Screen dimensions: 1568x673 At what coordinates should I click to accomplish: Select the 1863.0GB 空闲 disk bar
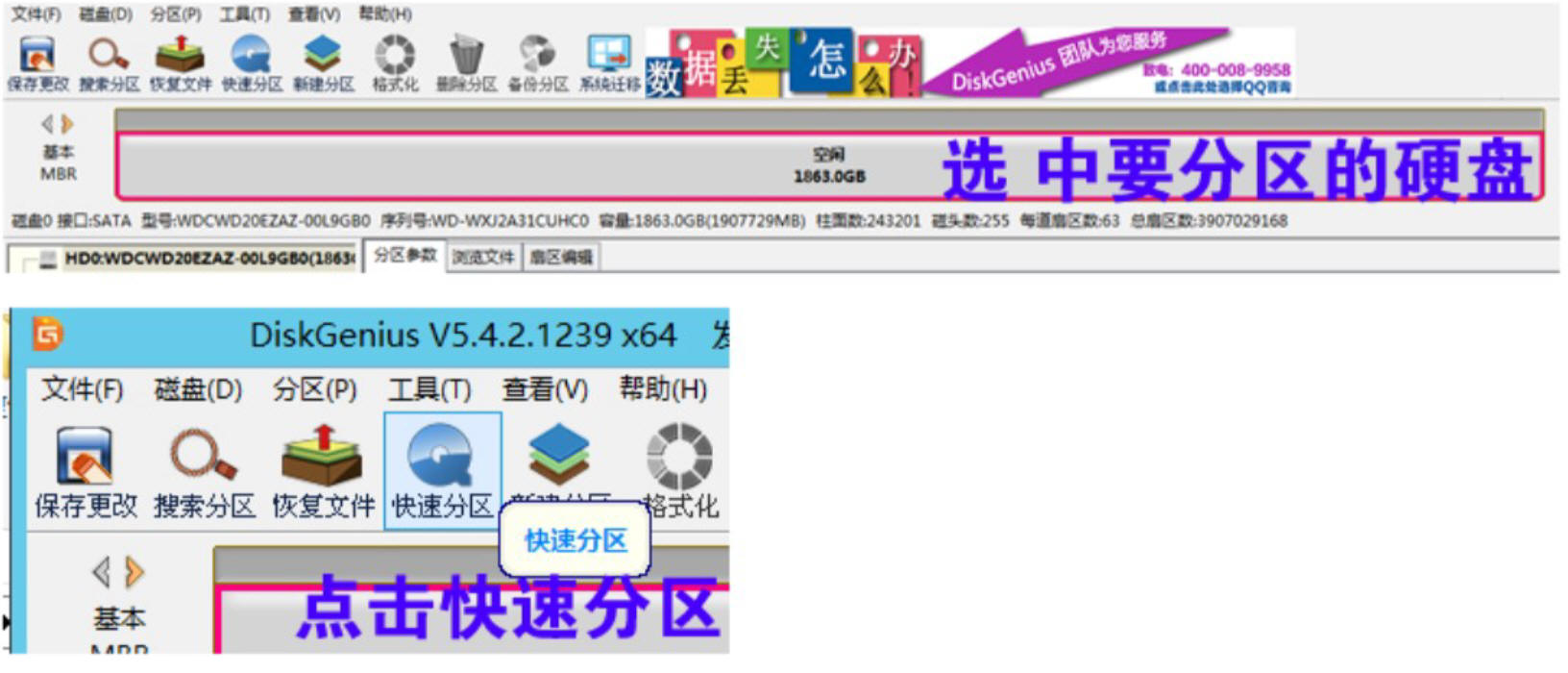coord(828,166)
